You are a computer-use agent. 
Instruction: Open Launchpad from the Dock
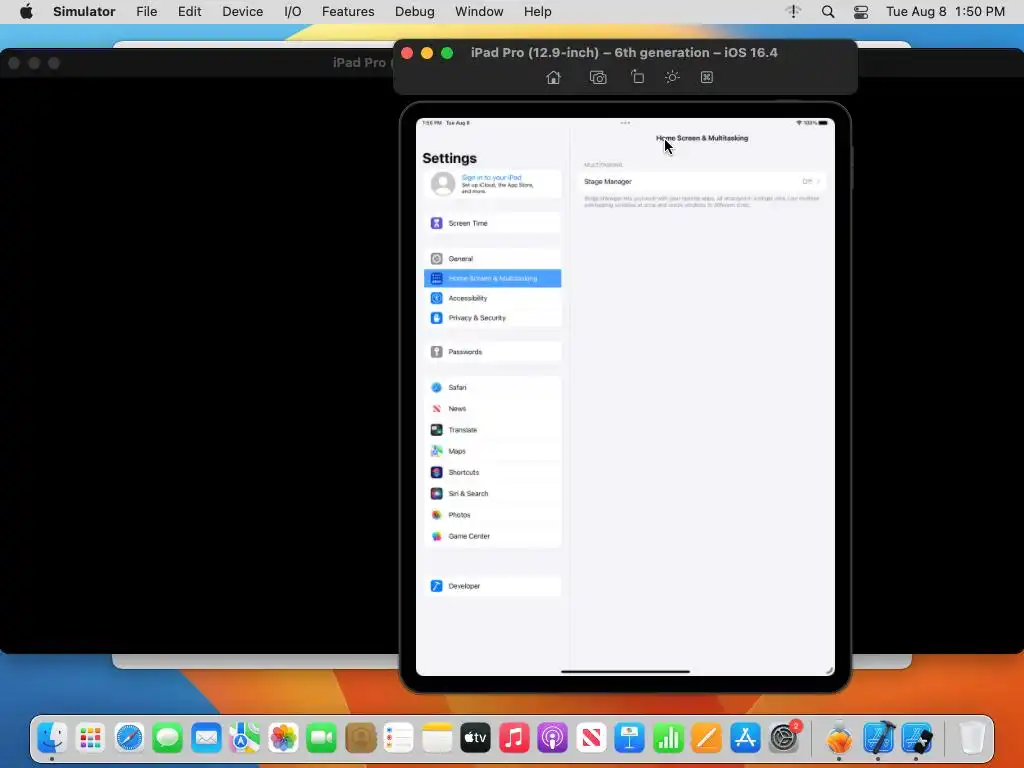pyautogui.click(x=90, y=738)
